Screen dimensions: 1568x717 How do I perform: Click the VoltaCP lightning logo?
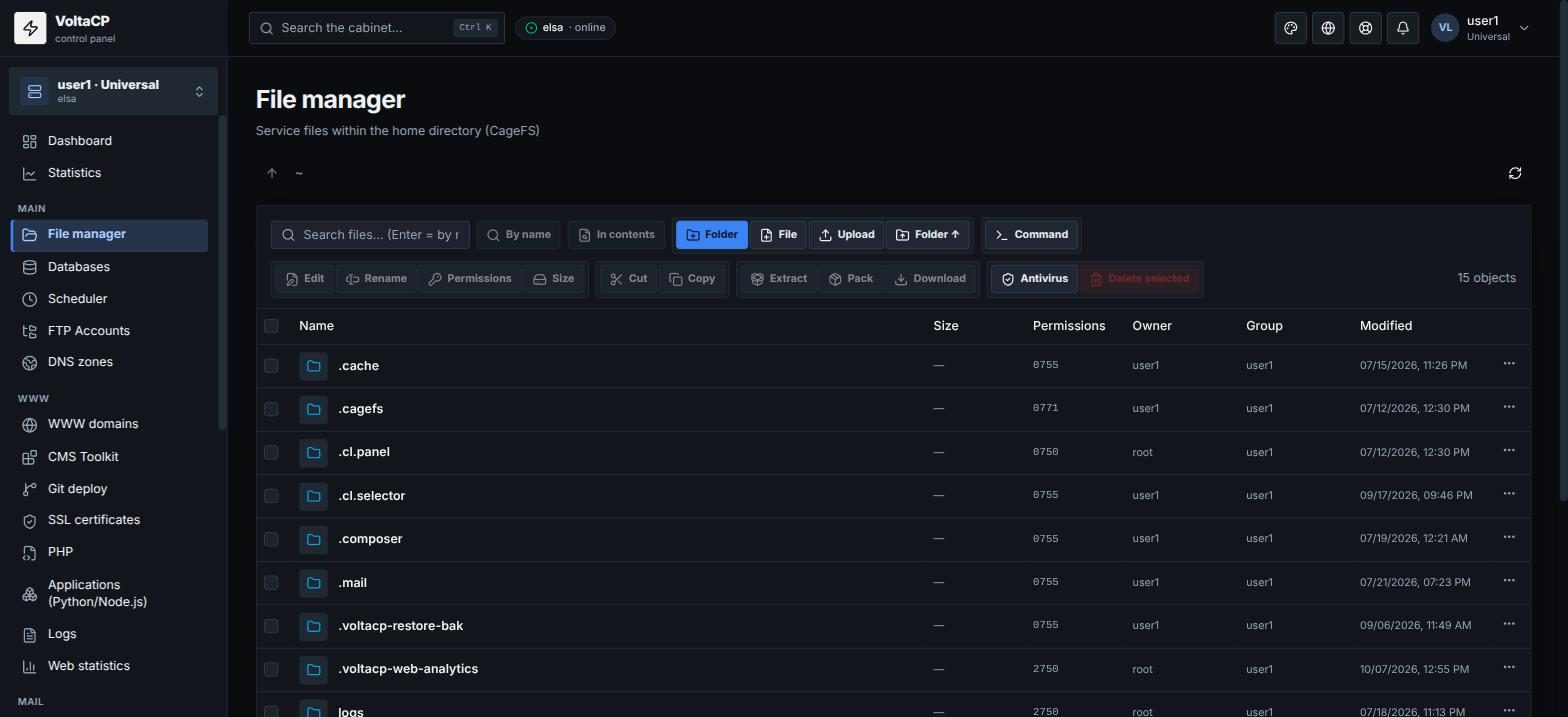pos(30,28)
